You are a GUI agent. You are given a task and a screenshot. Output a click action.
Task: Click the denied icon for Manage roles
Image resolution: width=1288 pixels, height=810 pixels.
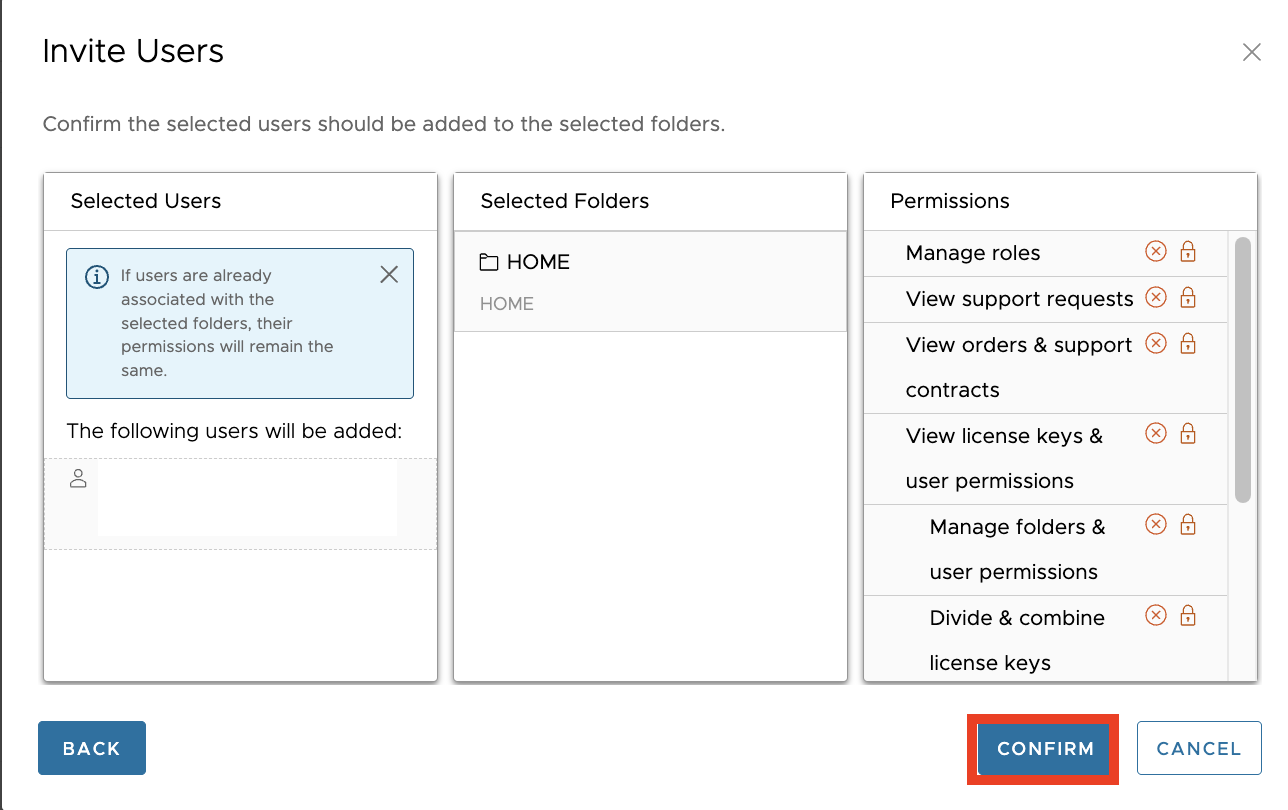[1155, 252]
